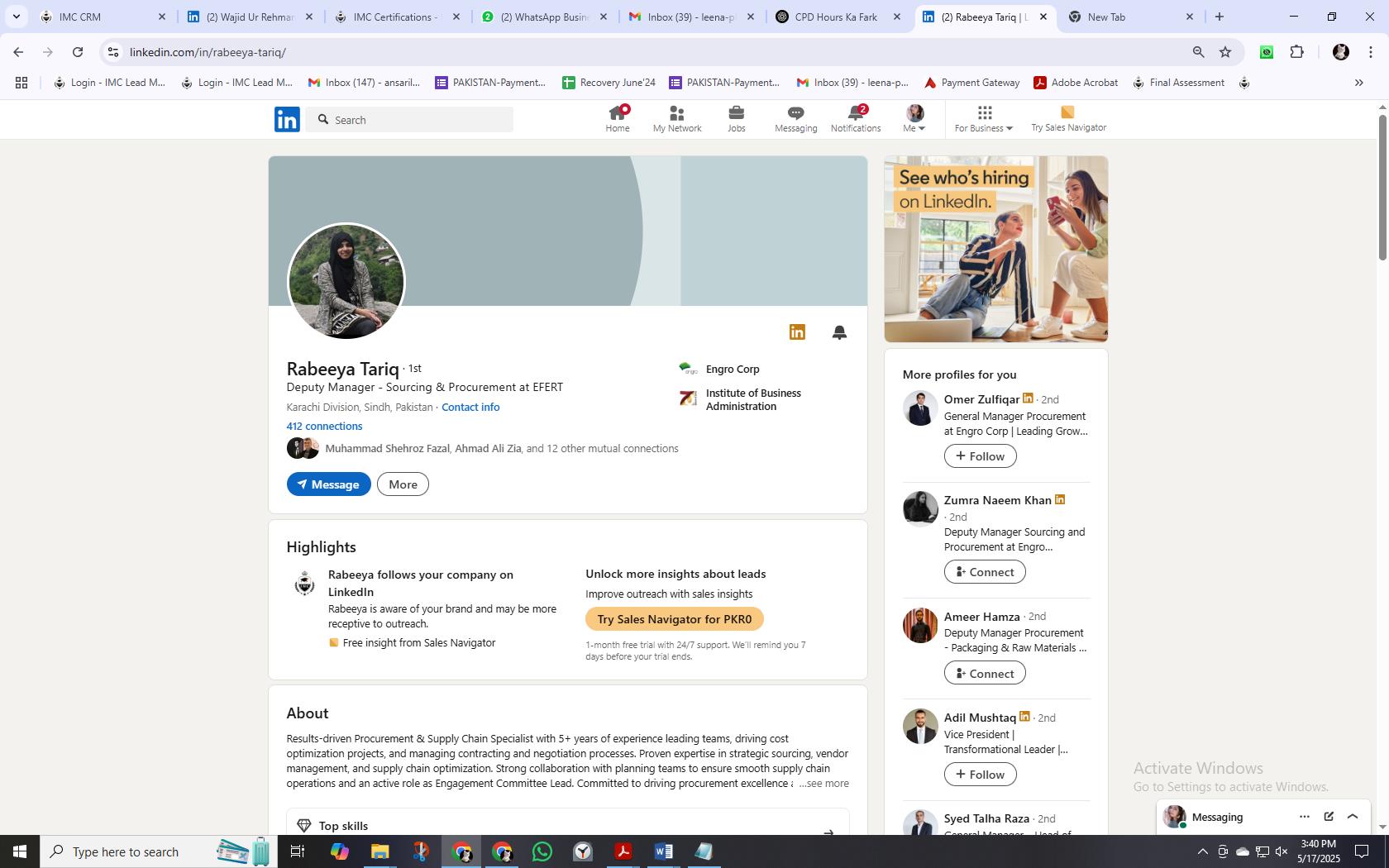The height and width of the screenshot is (868, 1389).
Task: Expand the For Business dropdown
Action: pyautogui.click(x=983, y=119)
